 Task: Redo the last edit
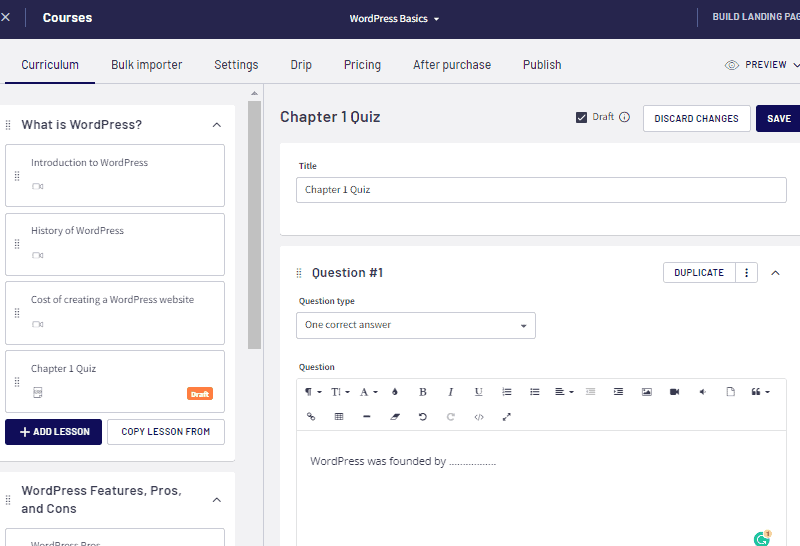[451, 417]
